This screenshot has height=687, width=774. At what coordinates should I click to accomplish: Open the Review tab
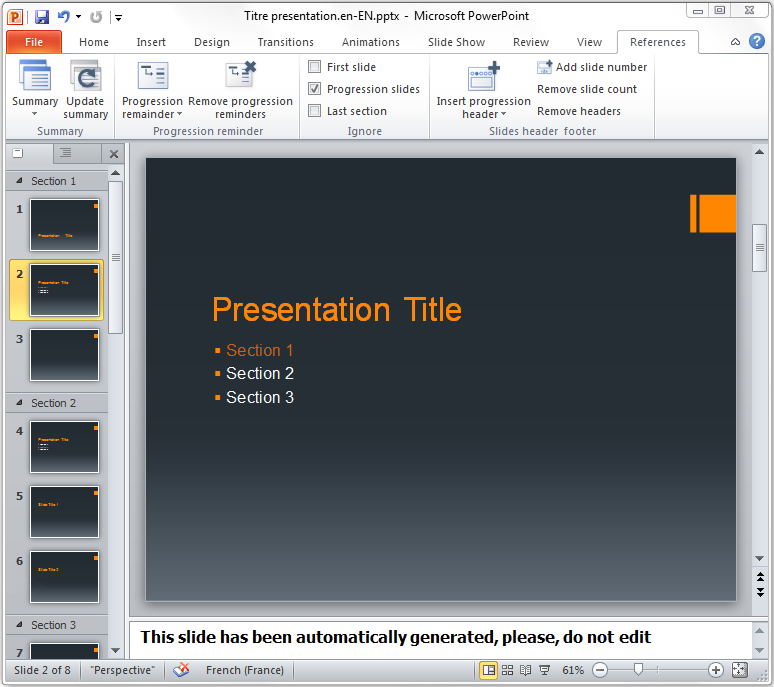coord(531,42)
